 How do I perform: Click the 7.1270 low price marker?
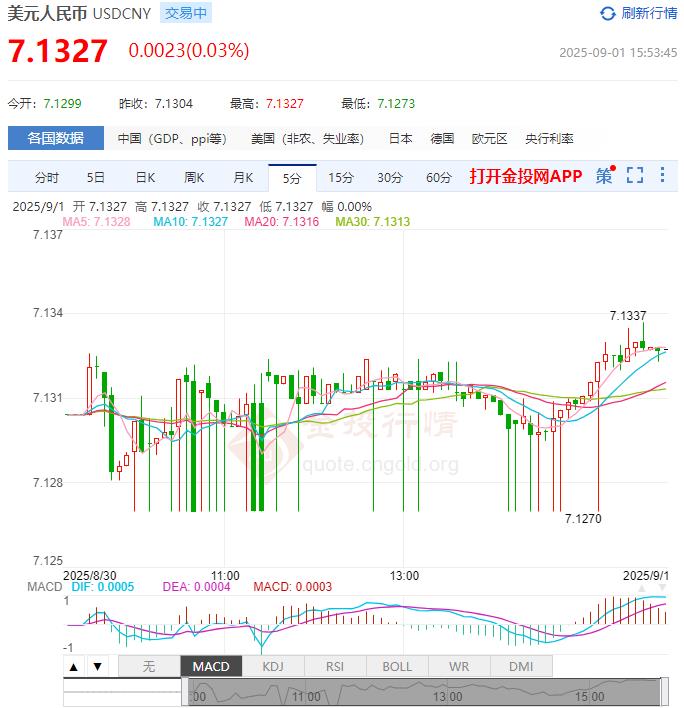(583, 518)
